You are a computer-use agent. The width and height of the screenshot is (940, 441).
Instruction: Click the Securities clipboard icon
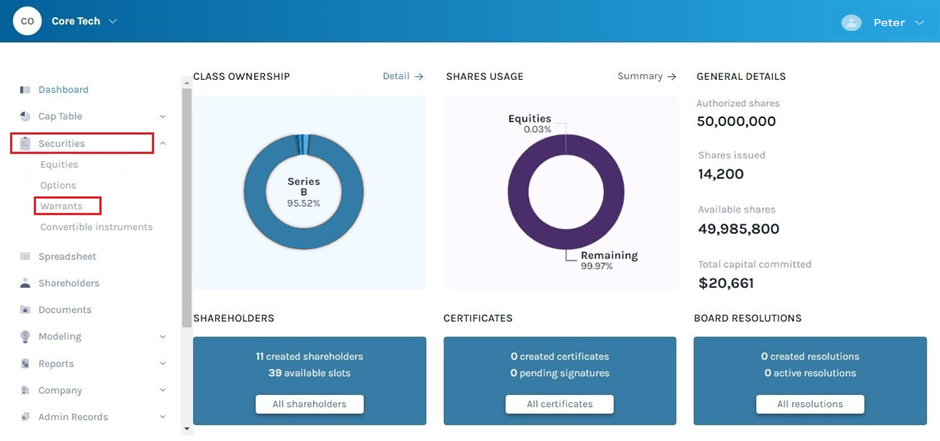pyautogui.click(x=25, y=143)
